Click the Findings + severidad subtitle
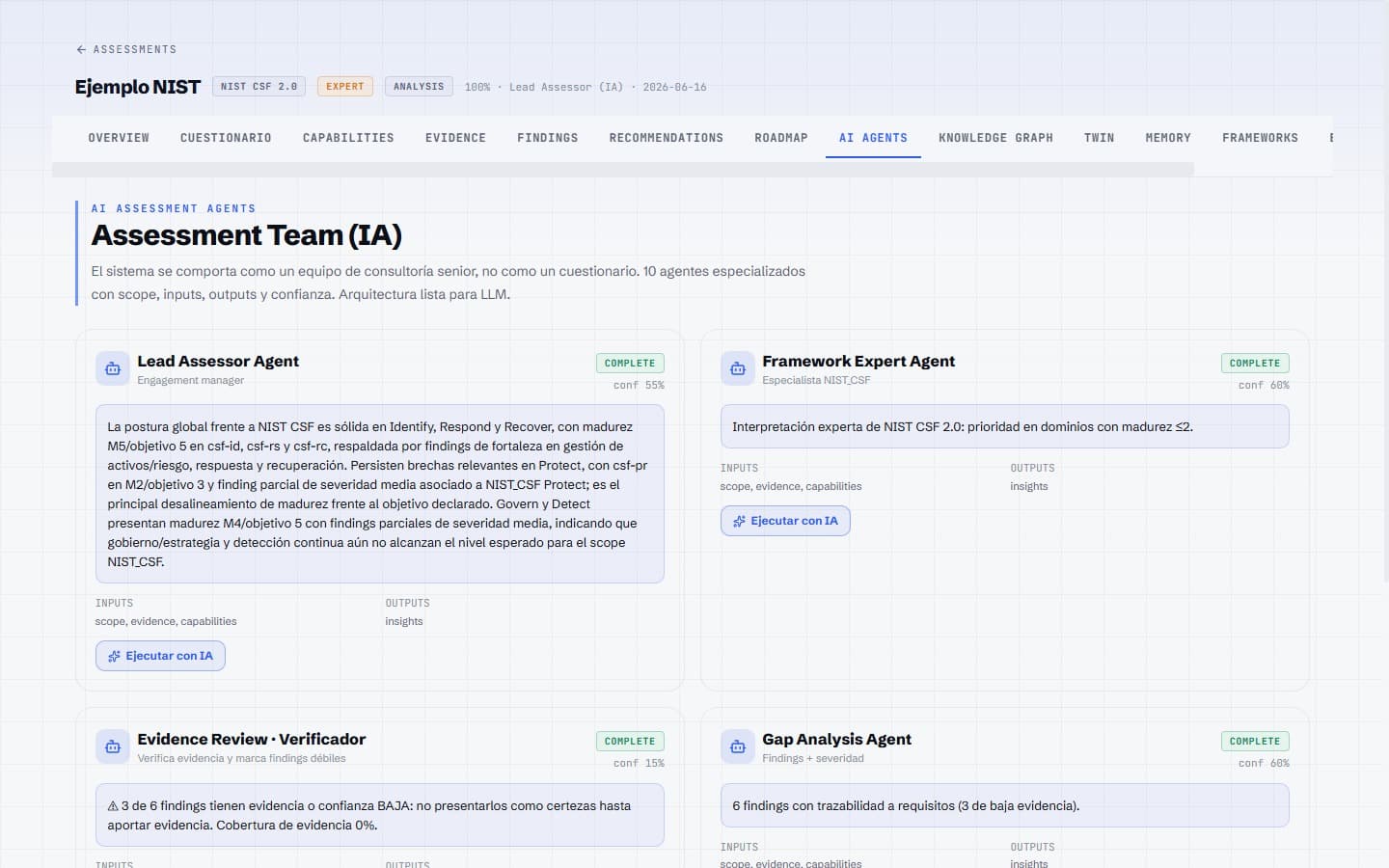This screenshot has height=868, width=1389. click(813, 759)
